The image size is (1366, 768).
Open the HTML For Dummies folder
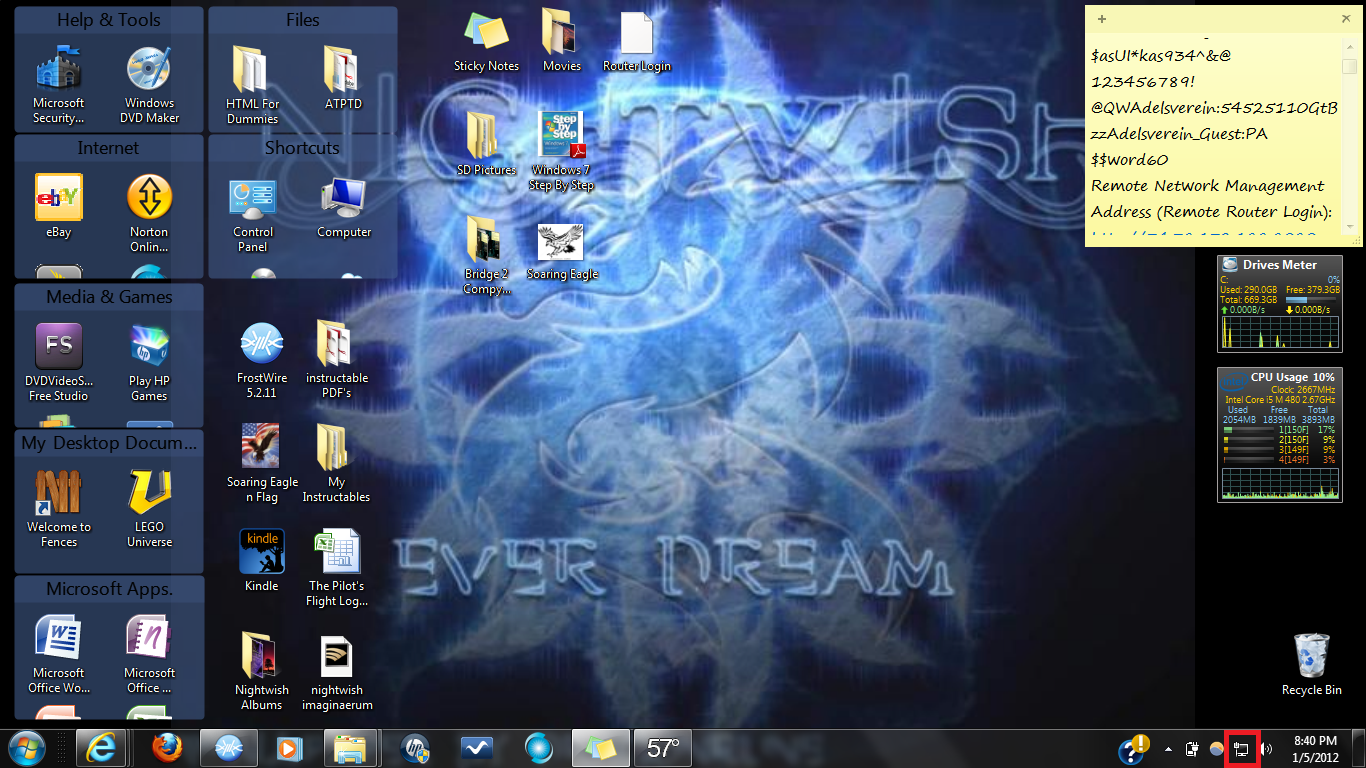pyautogui.click(x=252, y=85)
